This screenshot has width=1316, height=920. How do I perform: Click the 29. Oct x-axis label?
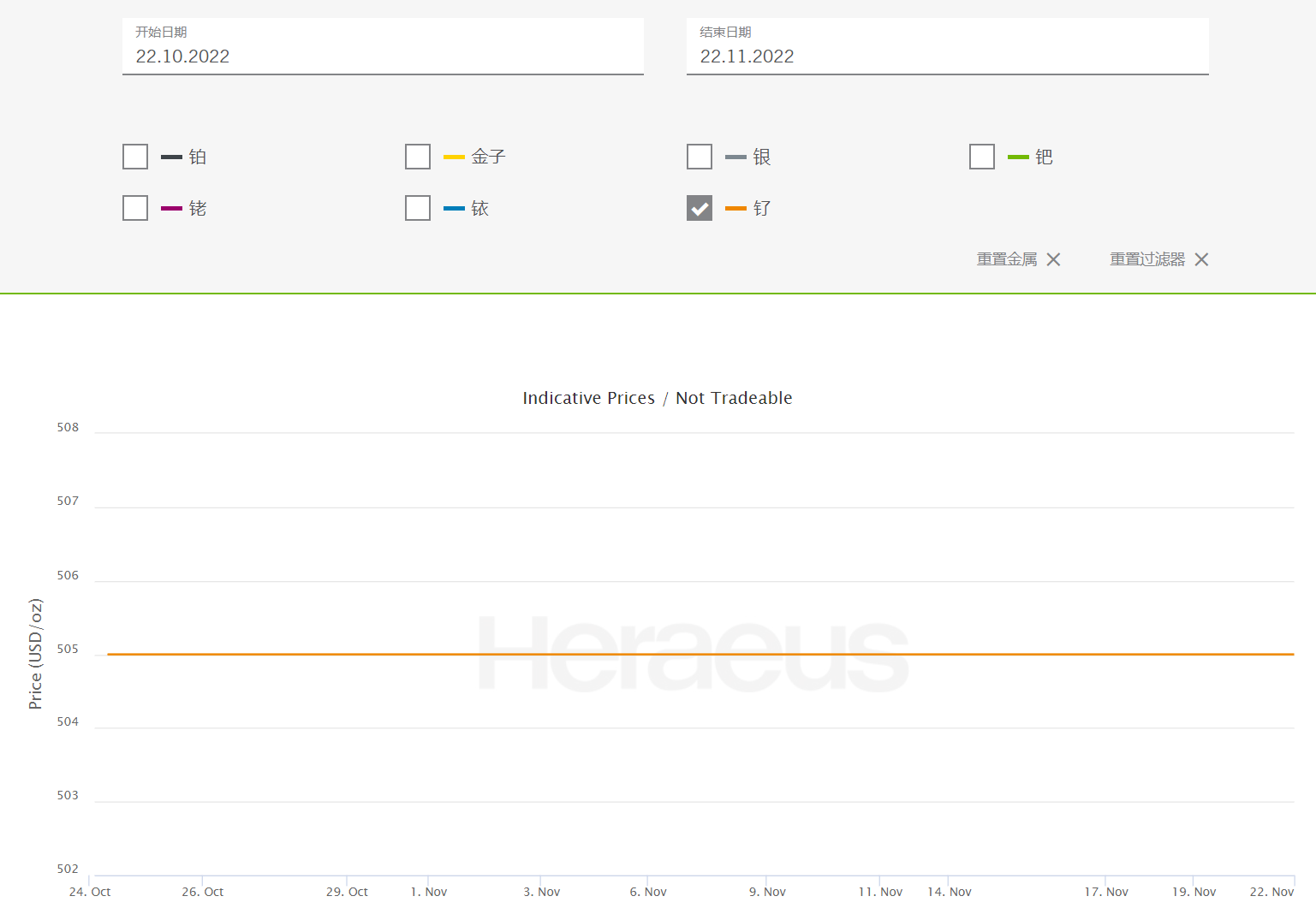pyautogui.click(x=347, y=892)
